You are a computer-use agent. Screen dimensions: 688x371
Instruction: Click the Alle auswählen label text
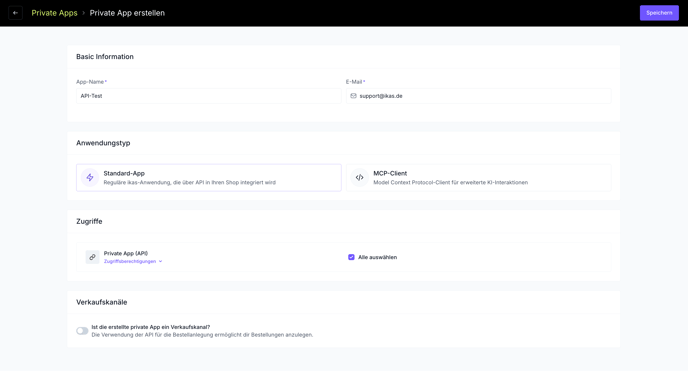(x=377, y=257)
